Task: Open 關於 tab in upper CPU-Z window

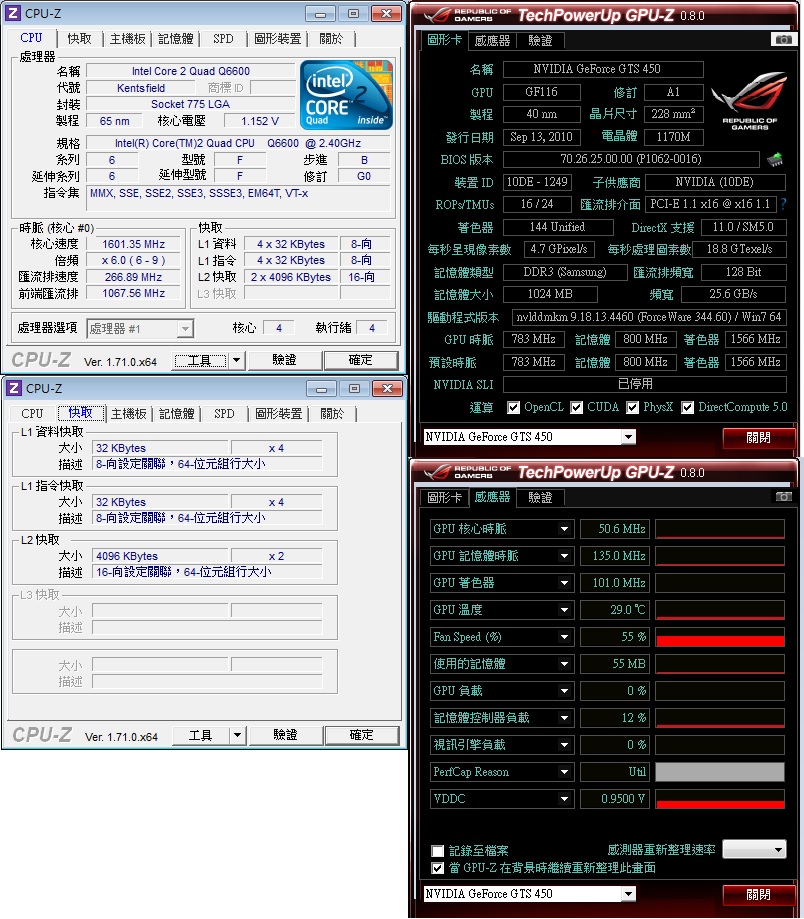Action: (331, 39)
